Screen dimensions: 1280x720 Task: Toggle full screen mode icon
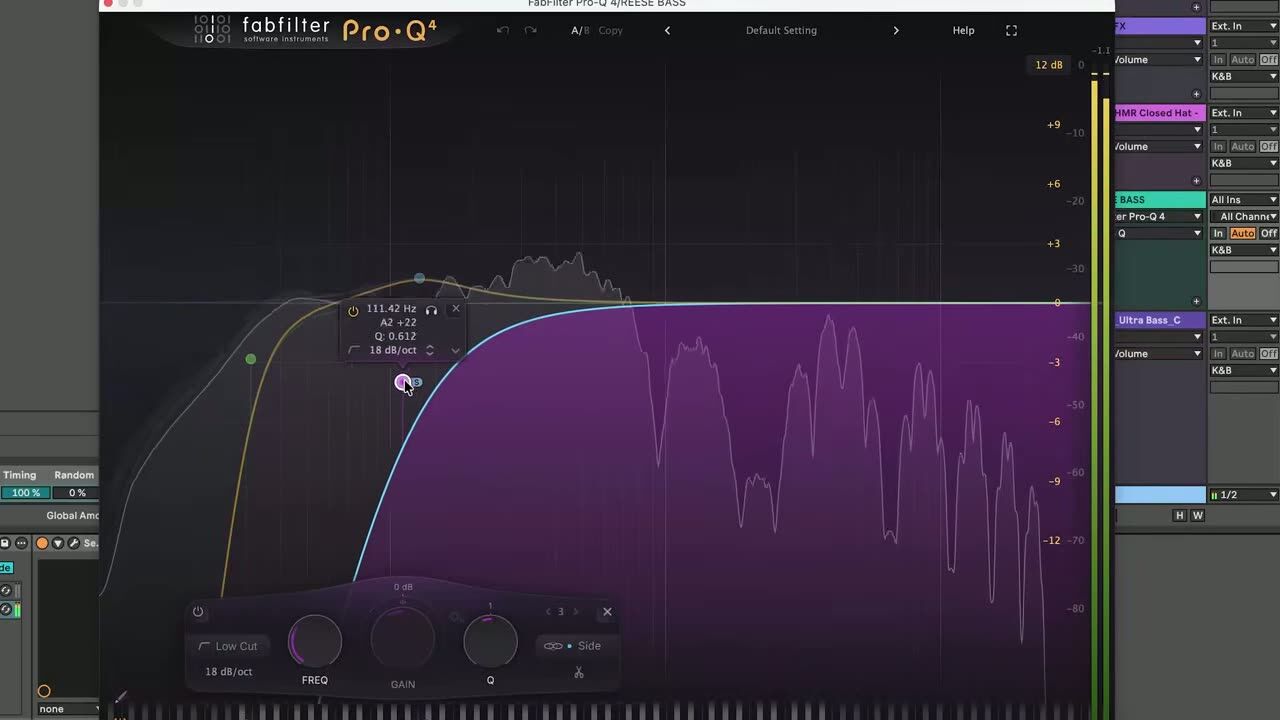point(1011,30)
